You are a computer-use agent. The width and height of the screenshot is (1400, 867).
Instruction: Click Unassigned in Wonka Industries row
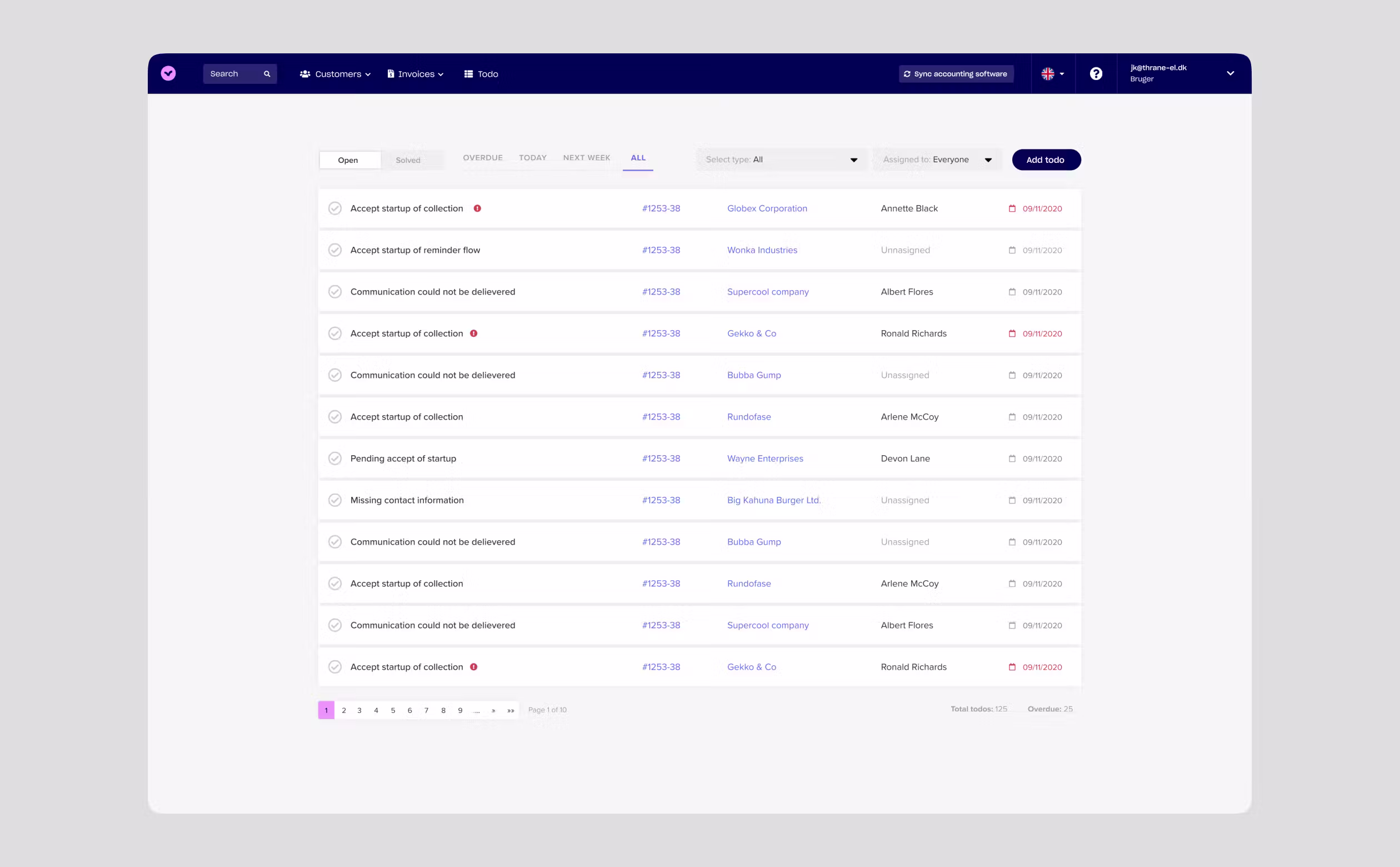pyautogui.click(x=905, y=251)
